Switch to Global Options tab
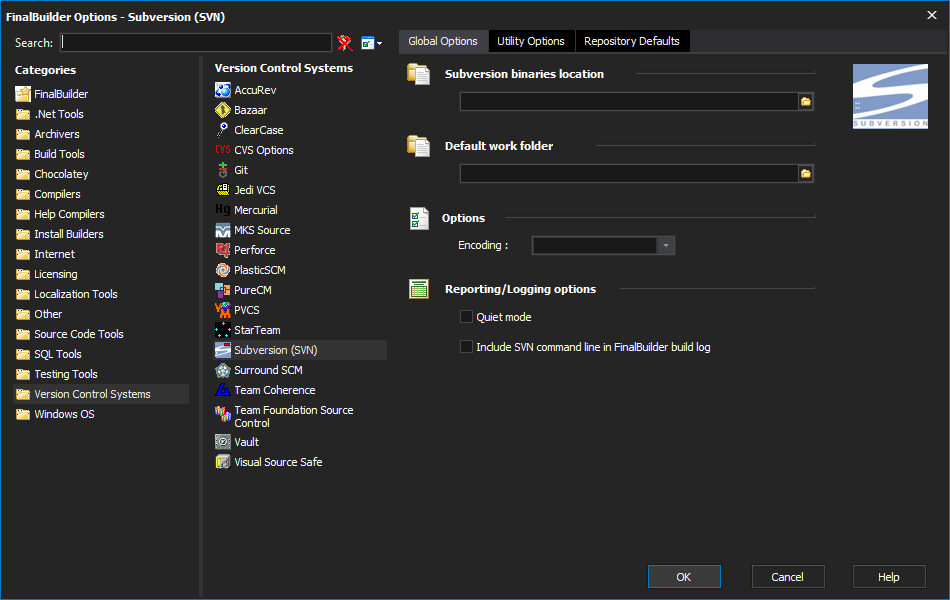This screenshot has height=600, width=950. click(443, 41)
